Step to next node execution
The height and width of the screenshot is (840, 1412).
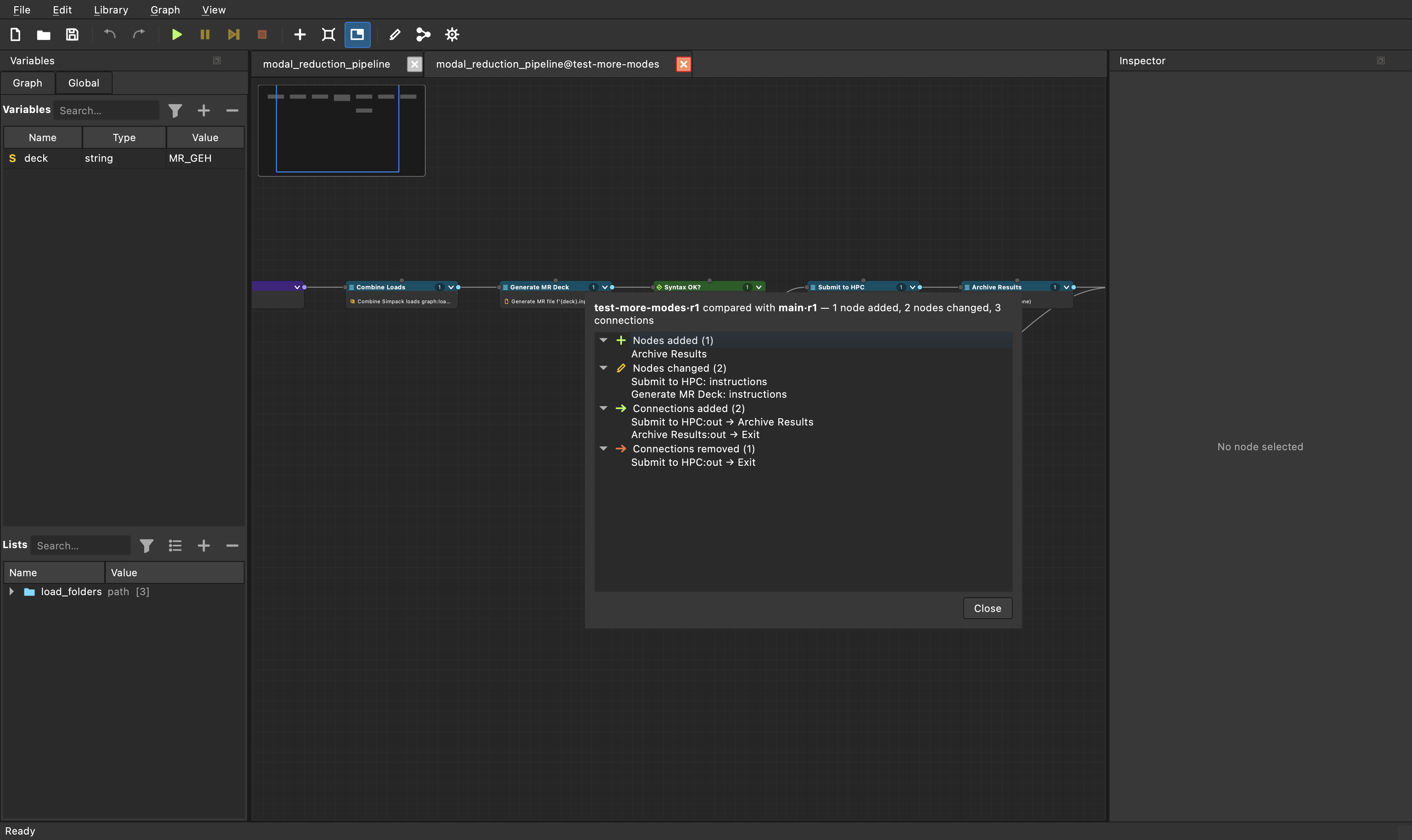click(233, 34)
